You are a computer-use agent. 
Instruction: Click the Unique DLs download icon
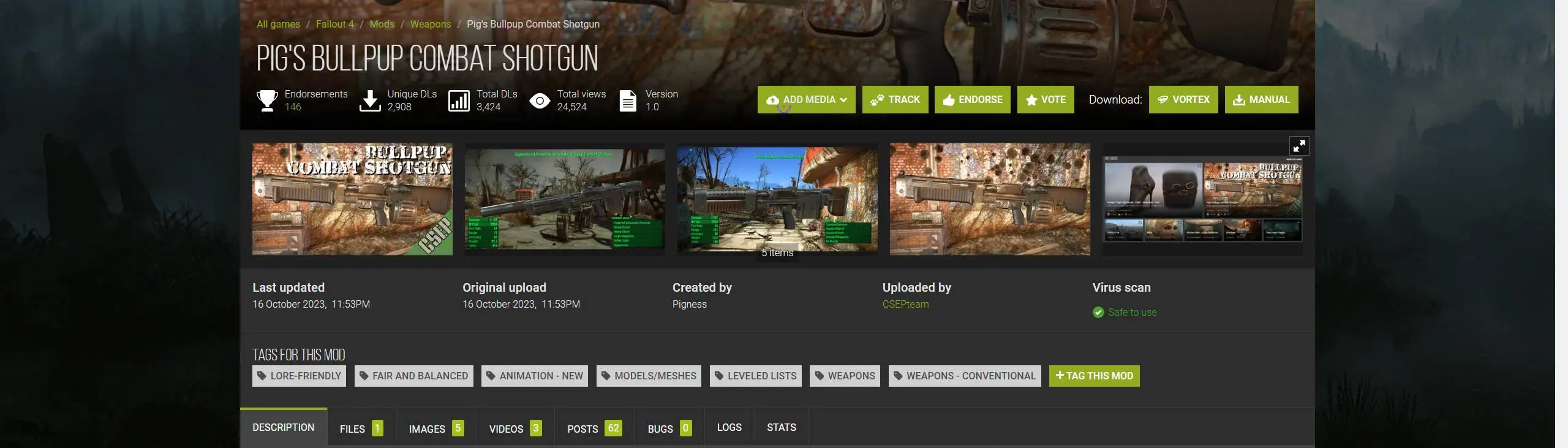point(370,101)
